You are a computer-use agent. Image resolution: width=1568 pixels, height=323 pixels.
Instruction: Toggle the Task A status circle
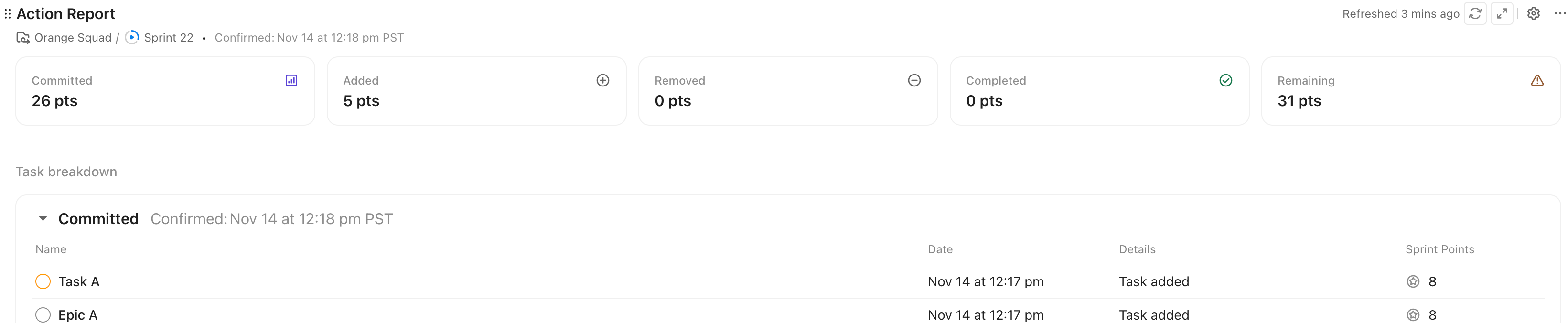tap(43, 281)
